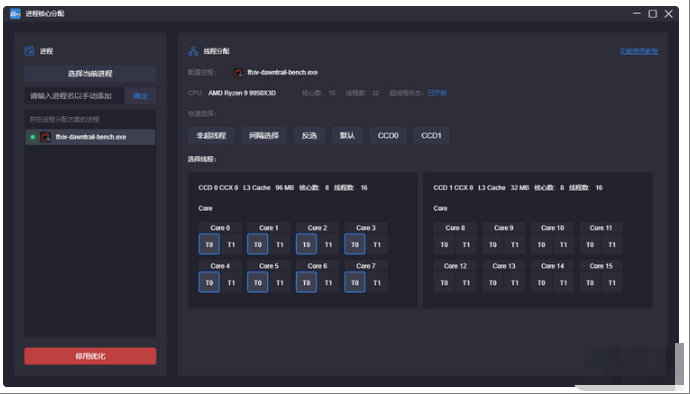Viewport: 690px width, 394px height.
Task: Confirm with the 确定 button
Action: (140, 96)
